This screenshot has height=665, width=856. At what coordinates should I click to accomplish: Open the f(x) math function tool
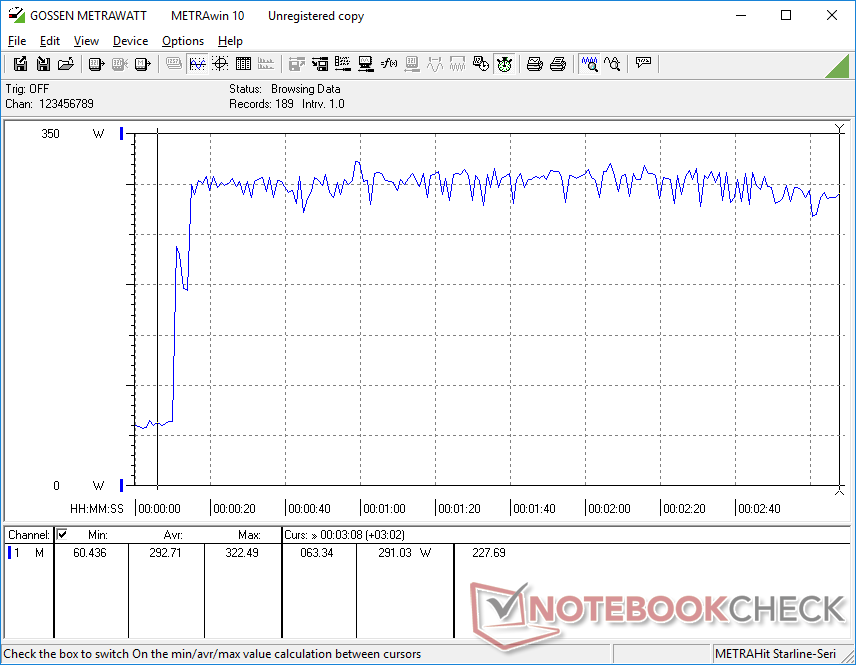click(x=389, y=64)
